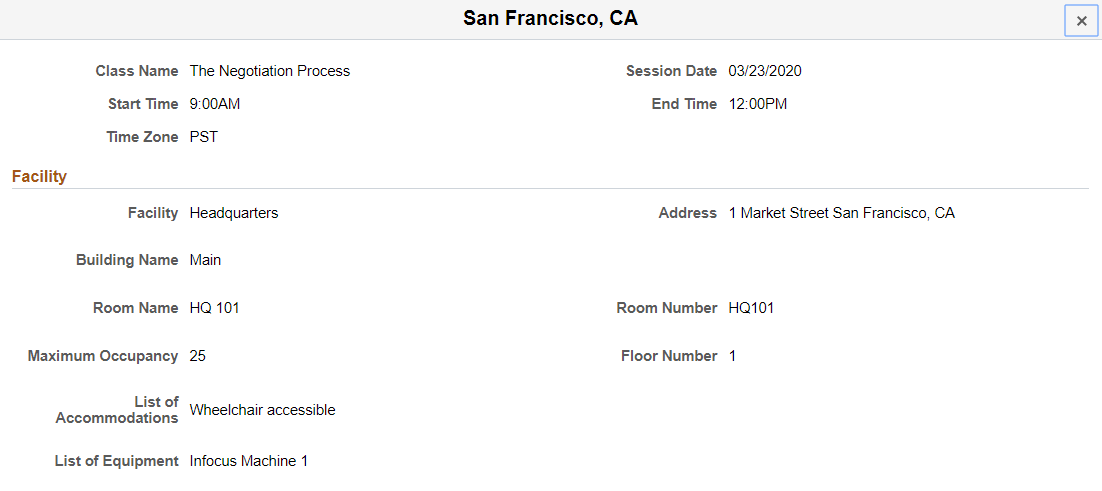1102x491 pixels.
Task: Click the List of Equipment label
Action: [116, 461]
